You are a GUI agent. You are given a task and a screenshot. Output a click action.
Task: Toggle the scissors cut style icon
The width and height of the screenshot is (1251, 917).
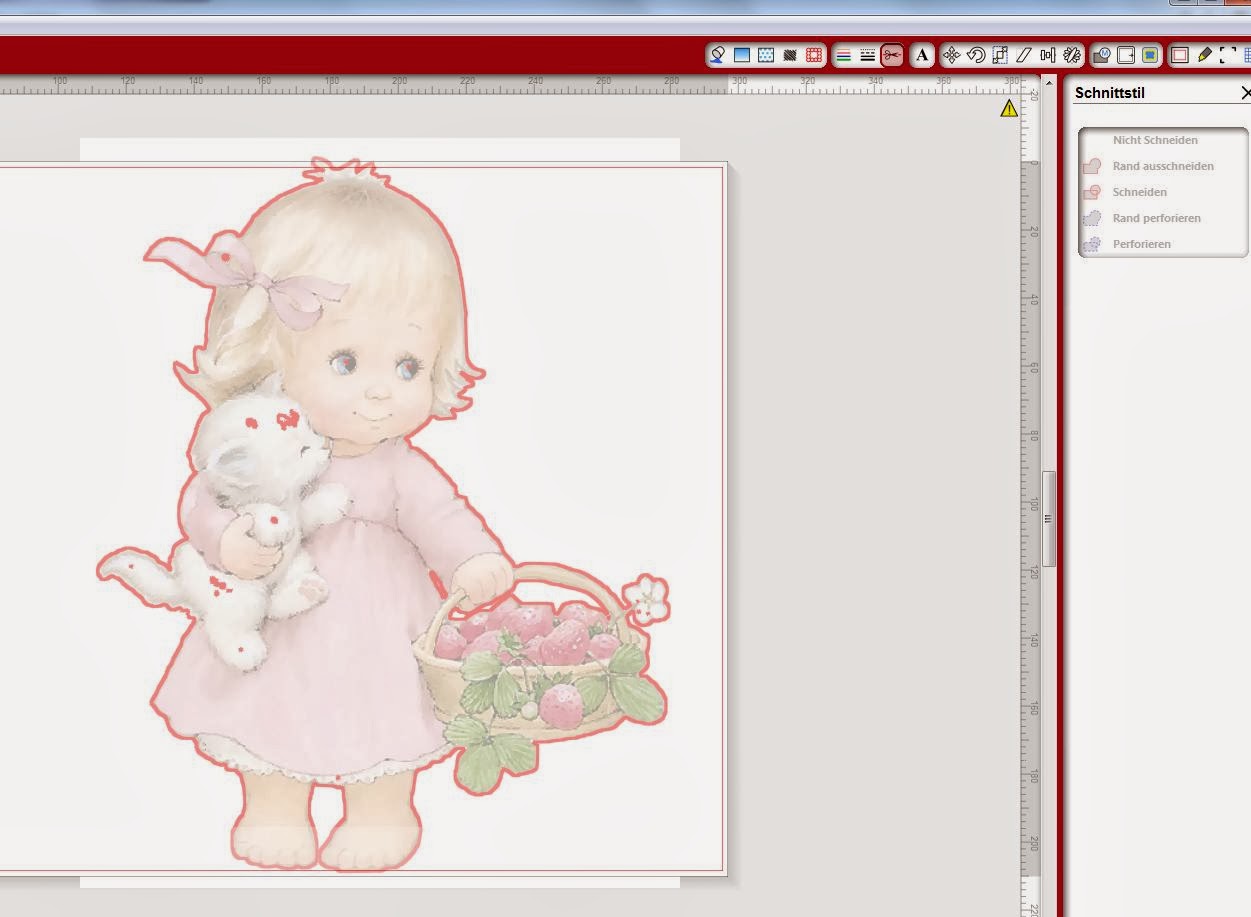coord(892,55)
